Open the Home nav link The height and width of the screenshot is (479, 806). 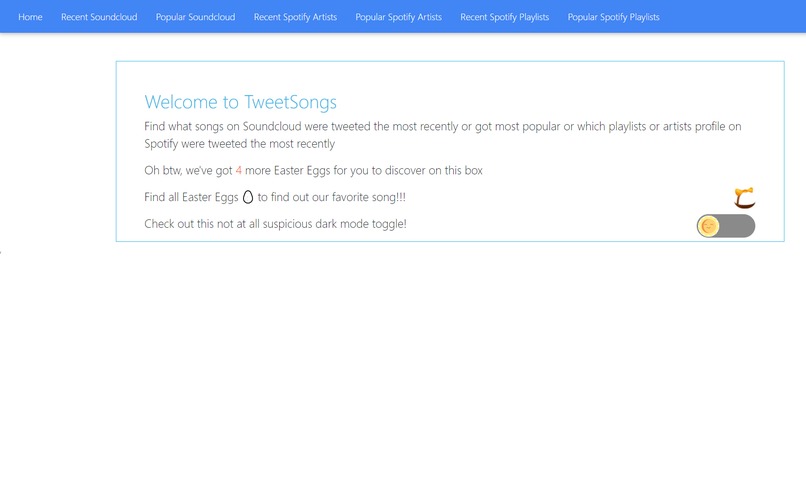coord(30,17)
